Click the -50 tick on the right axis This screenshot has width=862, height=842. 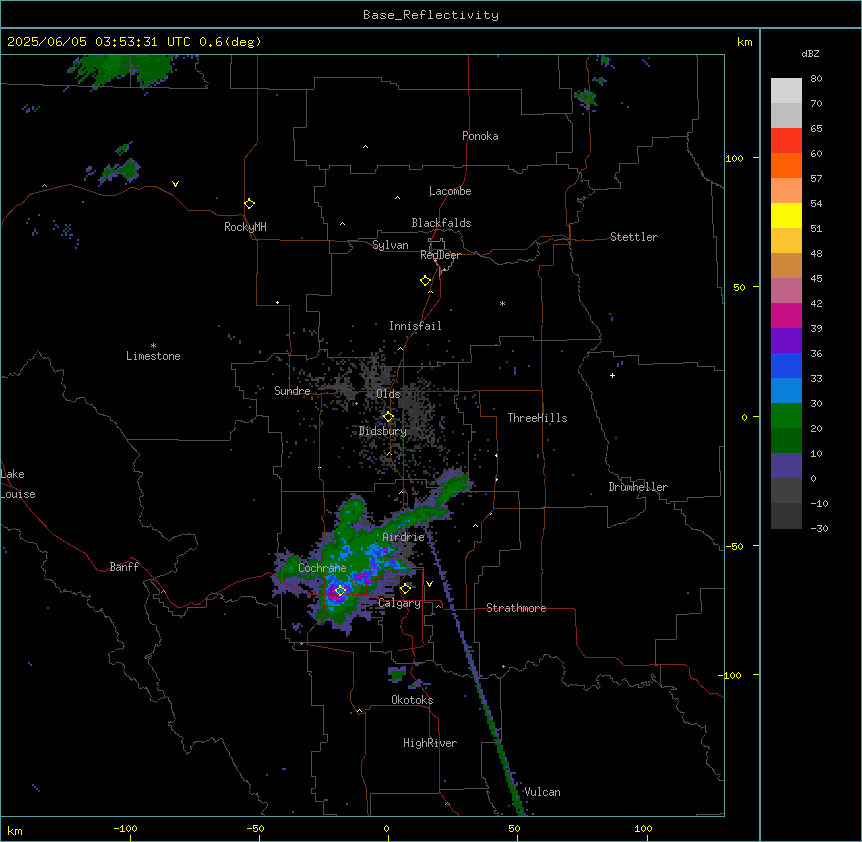(734, 546)
